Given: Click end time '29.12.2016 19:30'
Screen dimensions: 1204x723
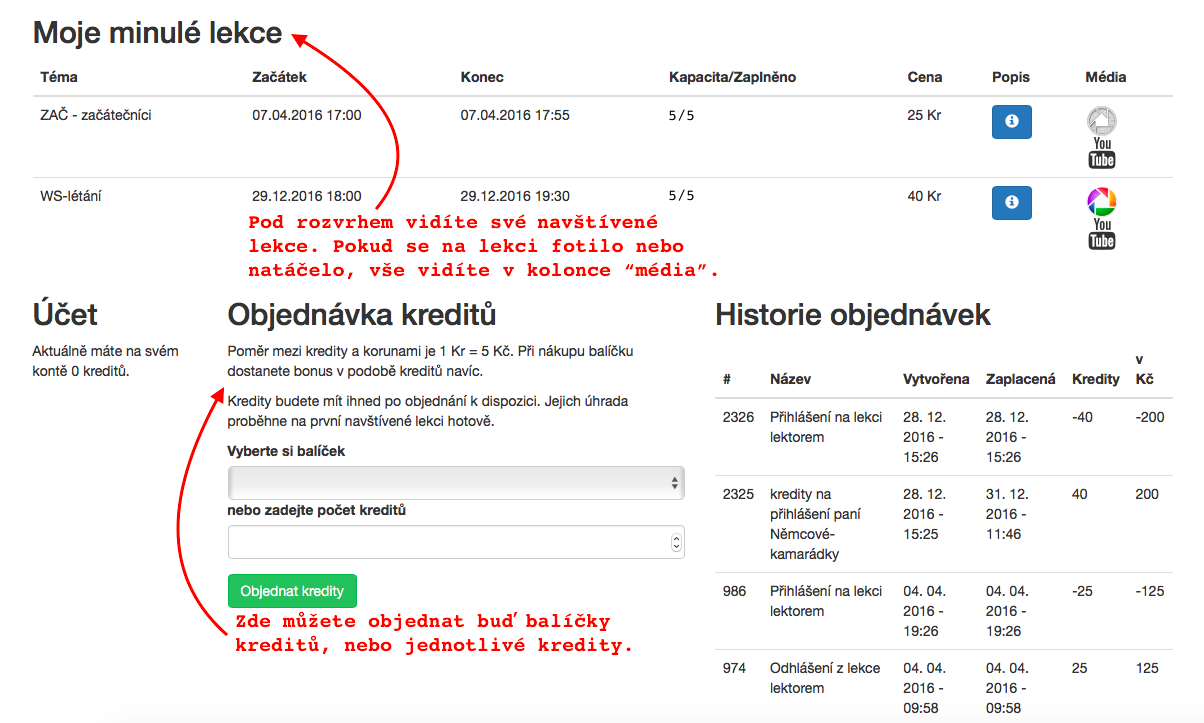Looking at the screenshot, I should coord(515,196).
